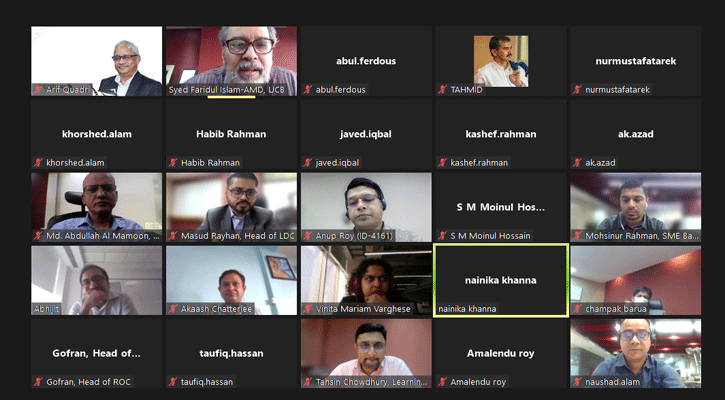Click the champak barua name label

click(616, 309)
